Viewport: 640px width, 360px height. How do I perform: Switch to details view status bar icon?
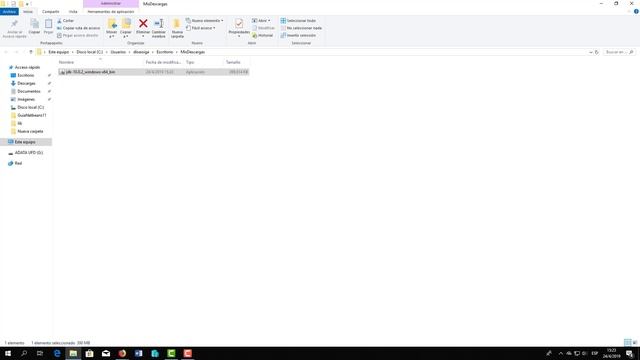tap(627, 342)
